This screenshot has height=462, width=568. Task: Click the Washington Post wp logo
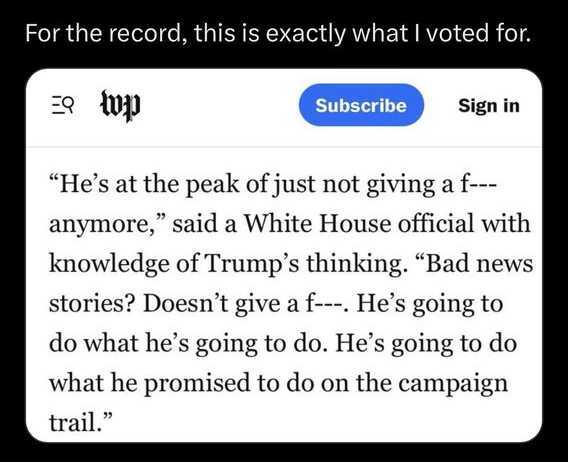(x=120, y=105)
